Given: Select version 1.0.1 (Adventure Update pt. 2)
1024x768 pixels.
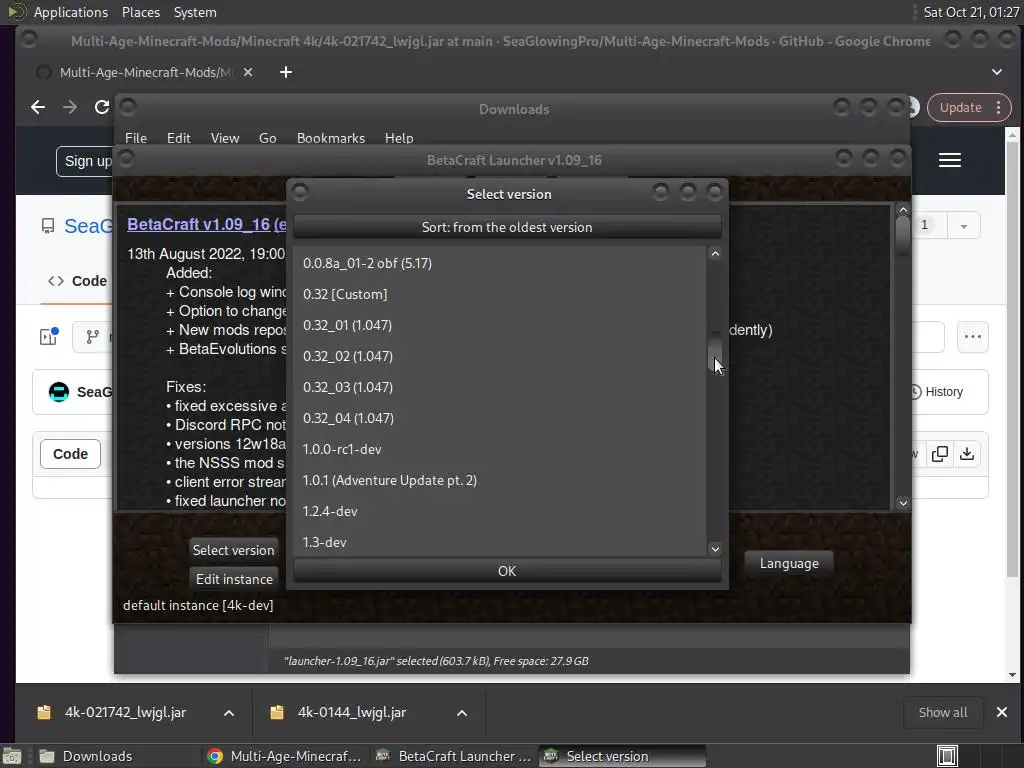Looking at the screenshot, I should pyautogui.click(x=500, y=480).
